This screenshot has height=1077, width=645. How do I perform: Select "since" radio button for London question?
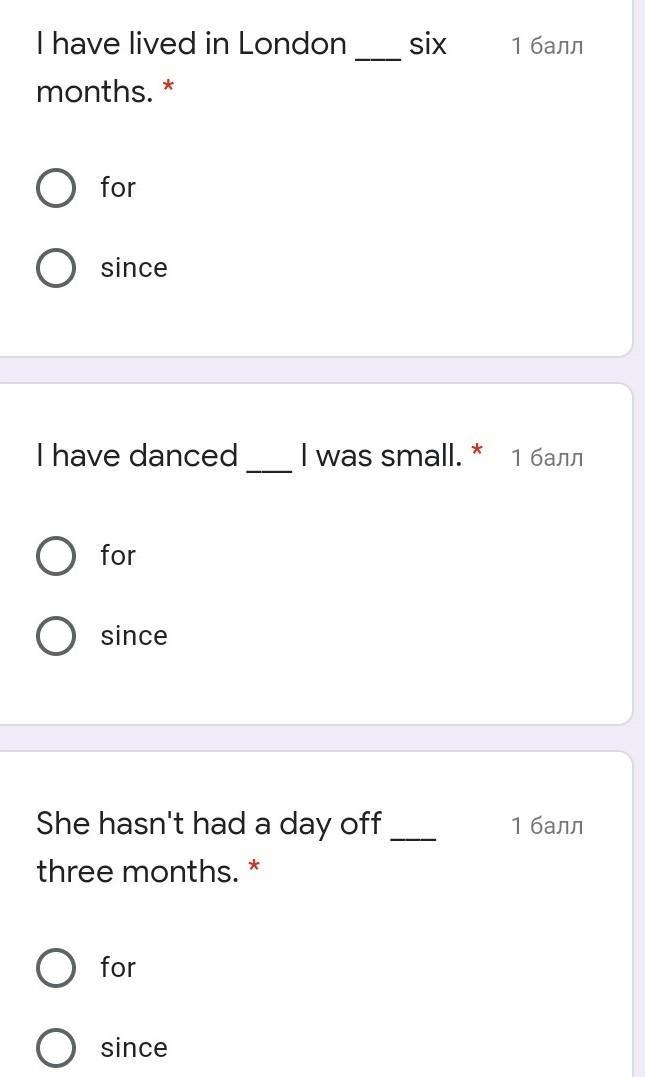tap(56, 268)
